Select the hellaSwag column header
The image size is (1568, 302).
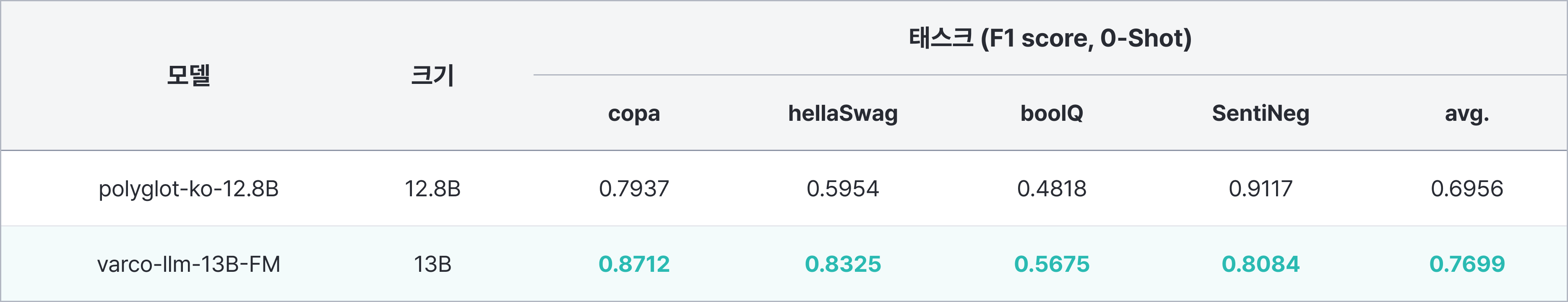point(842,113)
